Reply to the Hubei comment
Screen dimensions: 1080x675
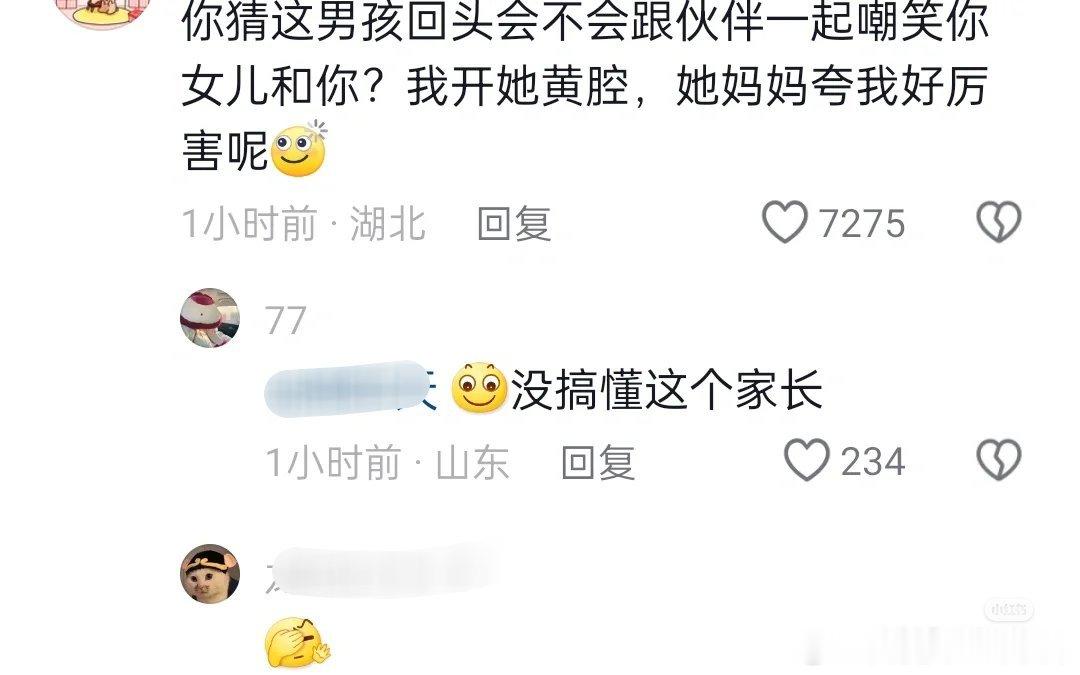pyautogui.click(x=515, y=224)
